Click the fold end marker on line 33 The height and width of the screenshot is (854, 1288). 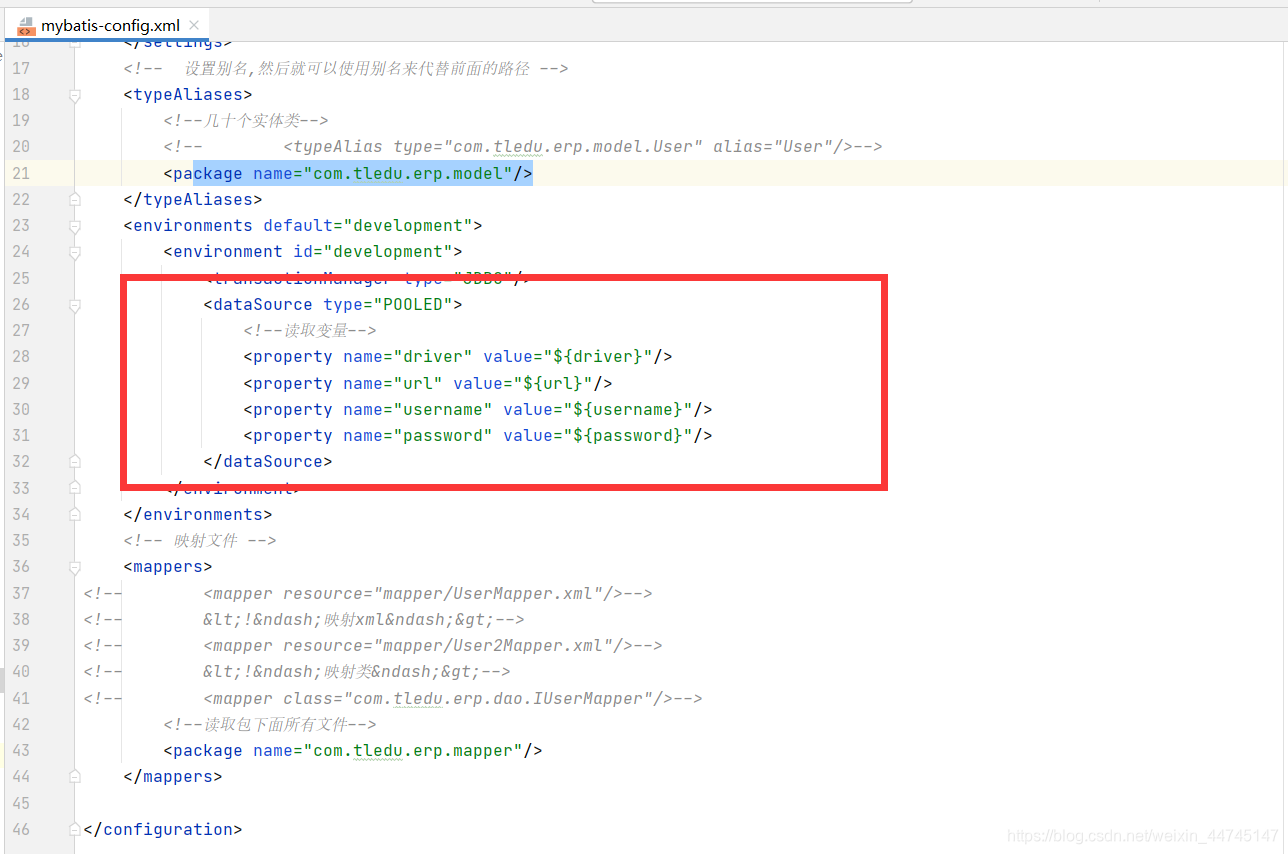click(75, 488)
